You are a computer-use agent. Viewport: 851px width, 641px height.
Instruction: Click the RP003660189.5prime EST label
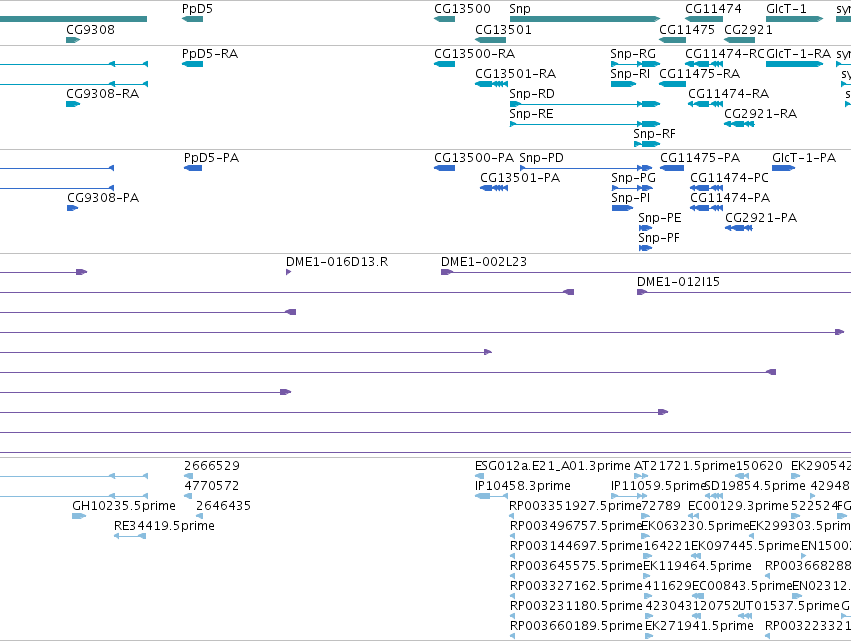pyautogui.click(x=576, y=626)
